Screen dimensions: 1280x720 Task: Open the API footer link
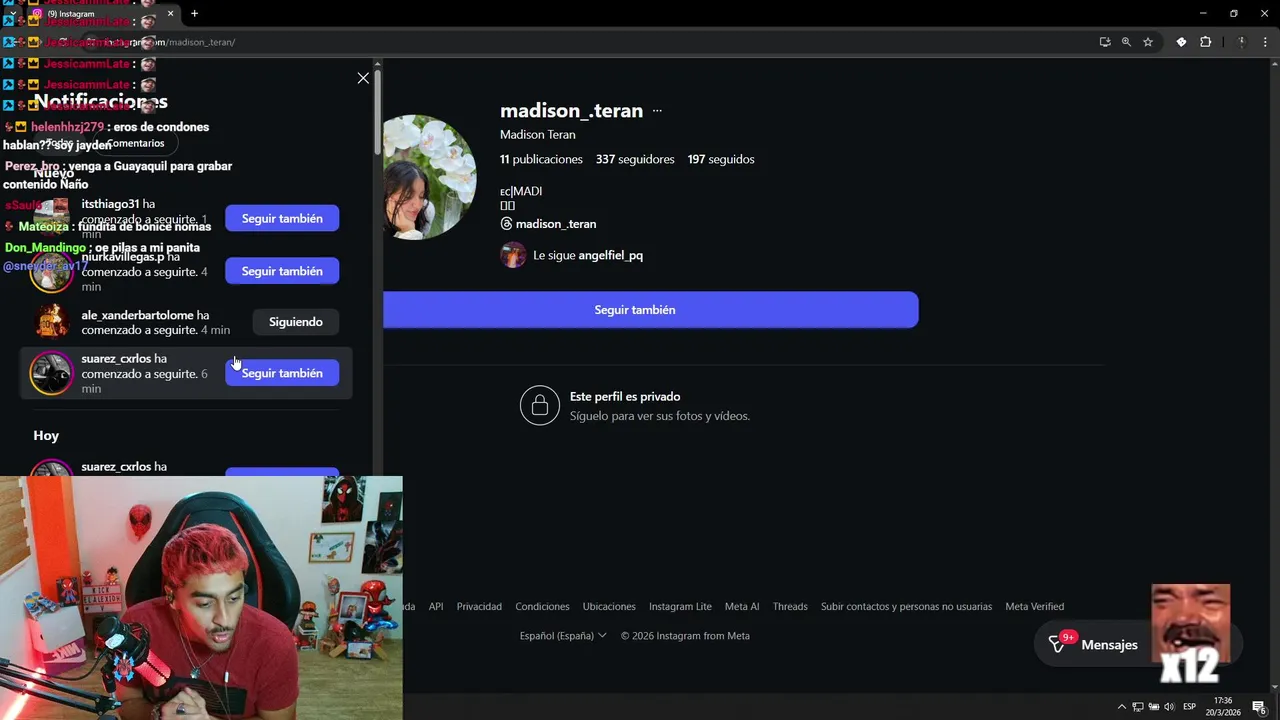[x=436, y=607]
